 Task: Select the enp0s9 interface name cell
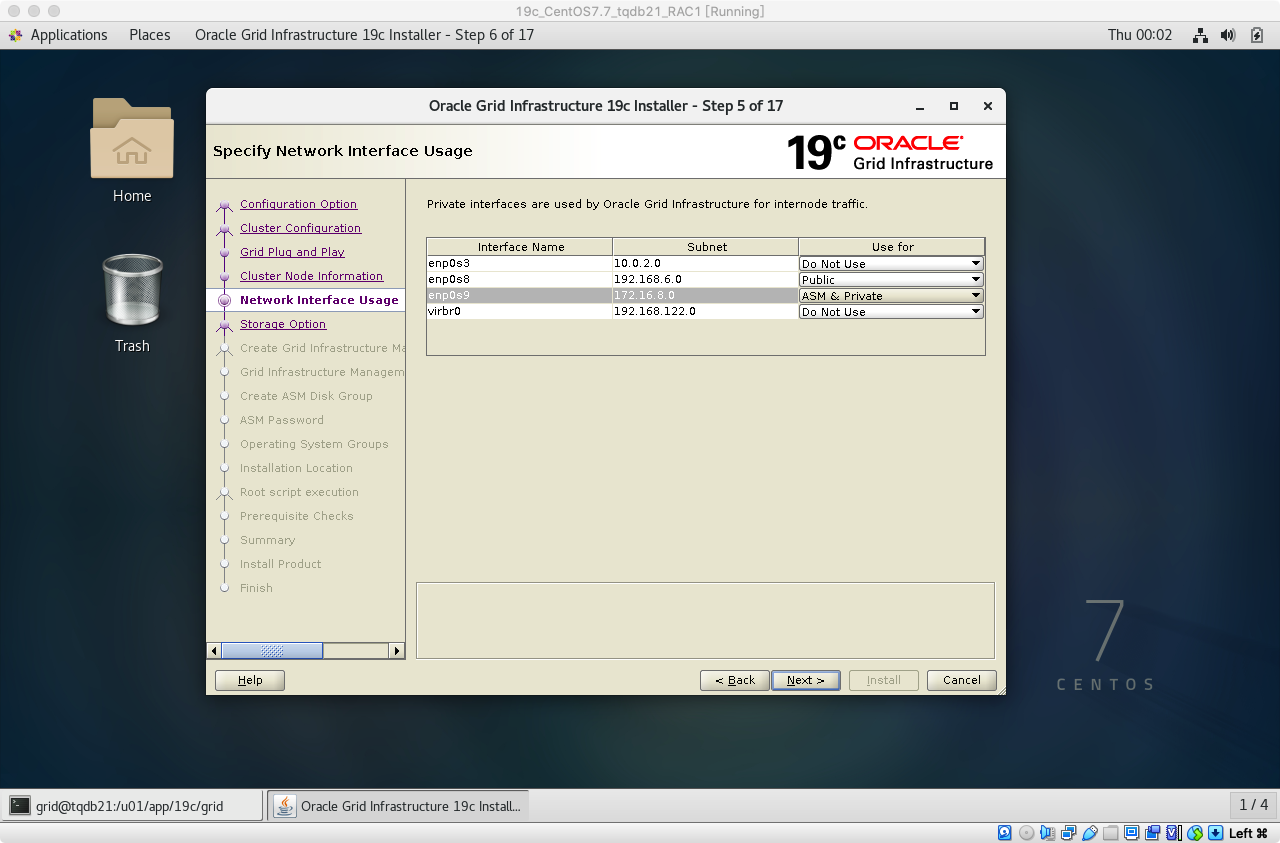pyautogui.click(x=519, y=296)
